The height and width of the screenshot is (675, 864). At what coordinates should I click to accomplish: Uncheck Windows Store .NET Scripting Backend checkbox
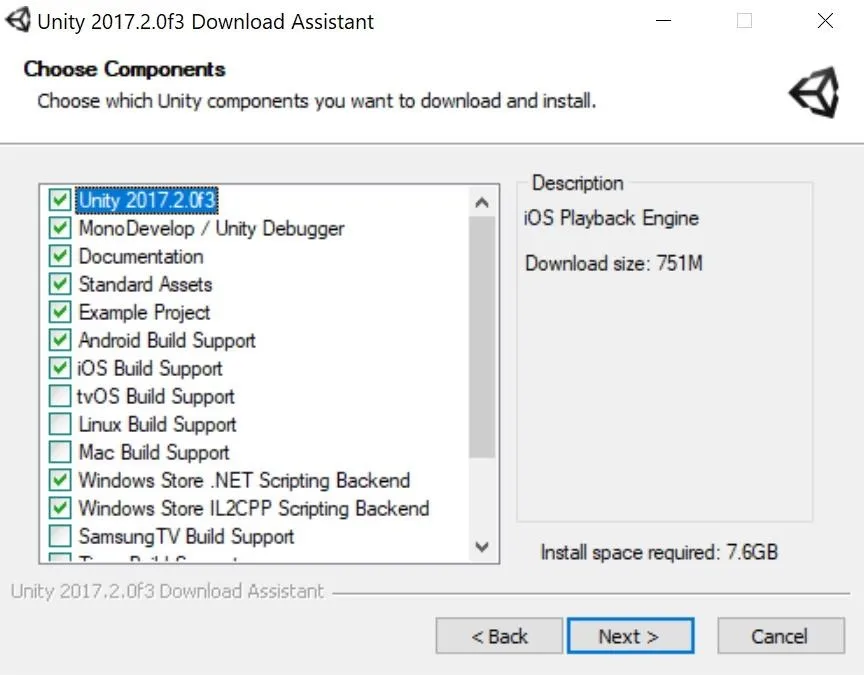click(60, 480)
